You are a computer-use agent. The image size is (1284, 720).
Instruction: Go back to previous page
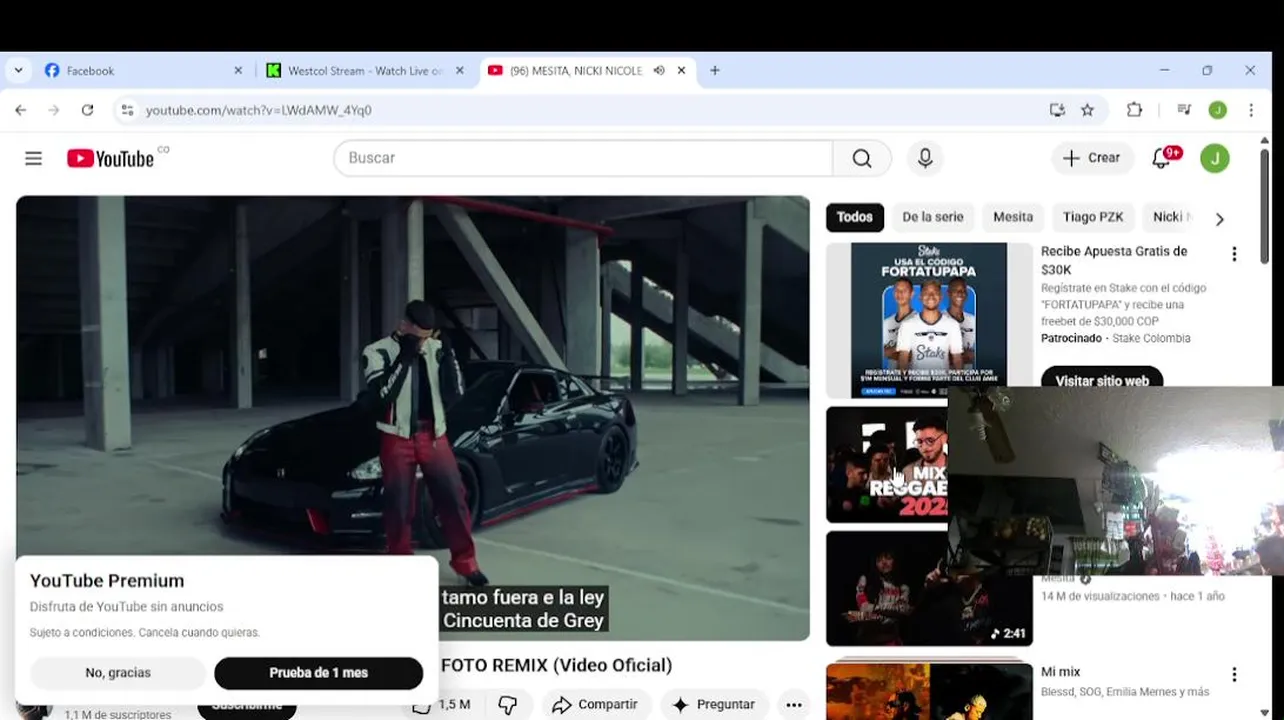21,110
